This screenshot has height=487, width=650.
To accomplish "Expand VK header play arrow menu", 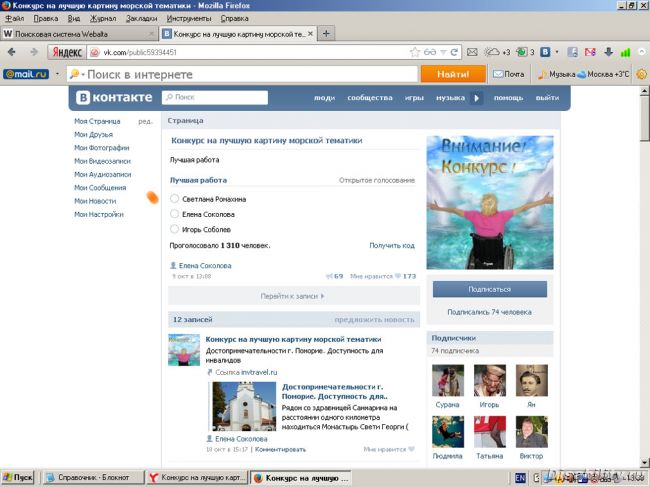I will [x=476, y=98].
